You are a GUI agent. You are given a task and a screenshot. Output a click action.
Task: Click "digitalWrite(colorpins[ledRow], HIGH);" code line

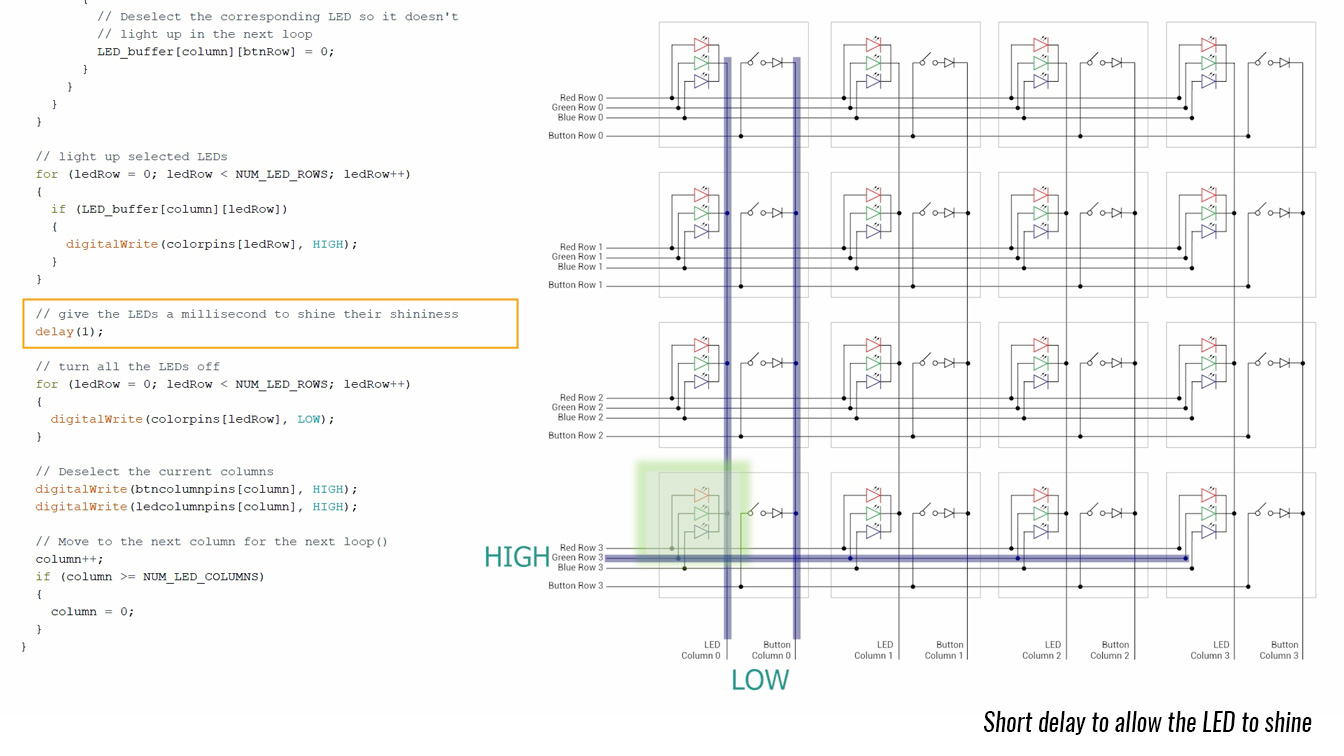(212, 244)
